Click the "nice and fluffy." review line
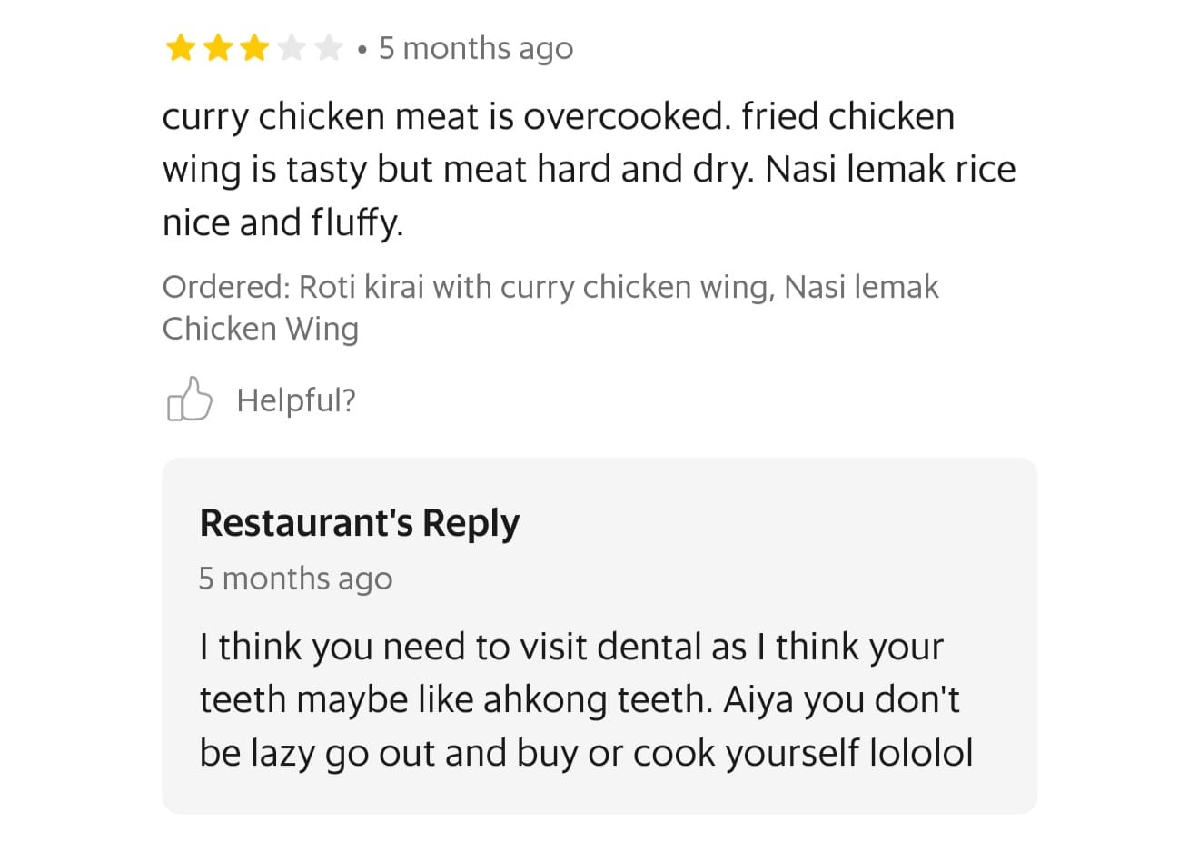The height and width of the screenshot is (850, 1200). (282, 223)
